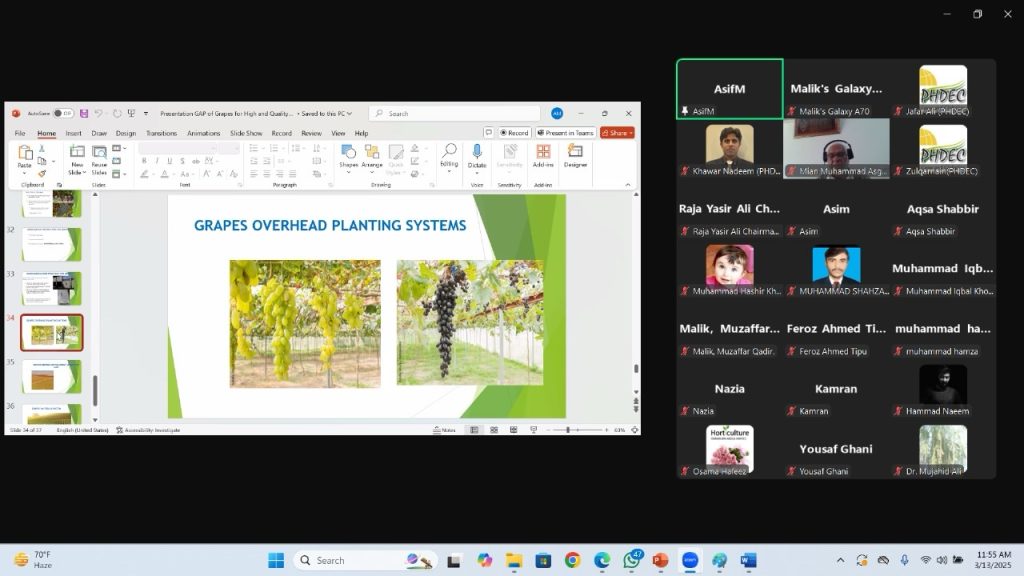Switch to Slide Sorter view in status bar

(493, 430)
